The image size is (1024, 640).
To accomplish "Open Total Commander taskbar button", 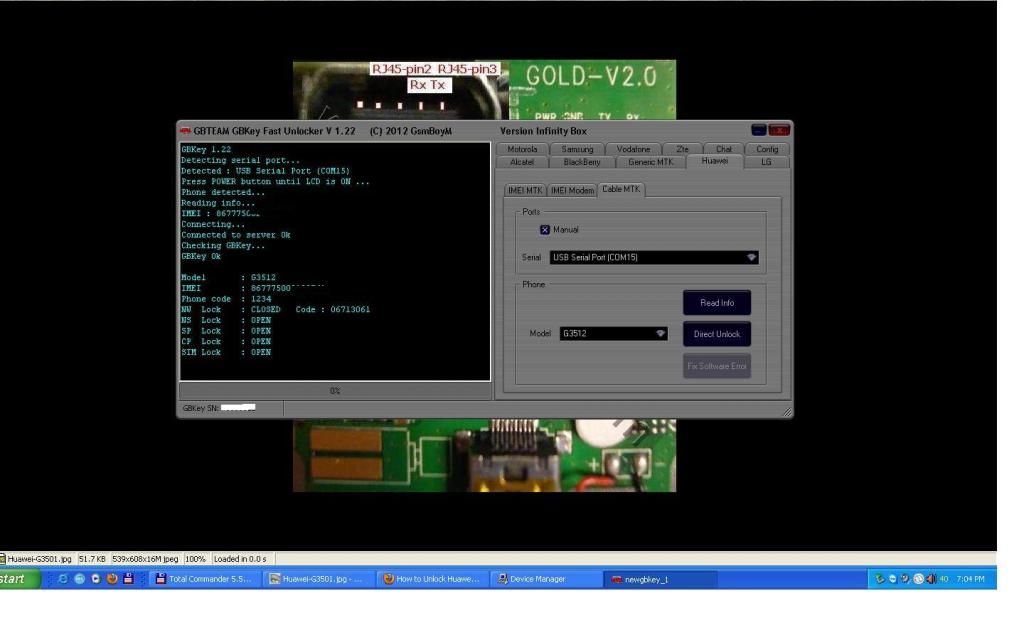I will (x=206, y=579).
